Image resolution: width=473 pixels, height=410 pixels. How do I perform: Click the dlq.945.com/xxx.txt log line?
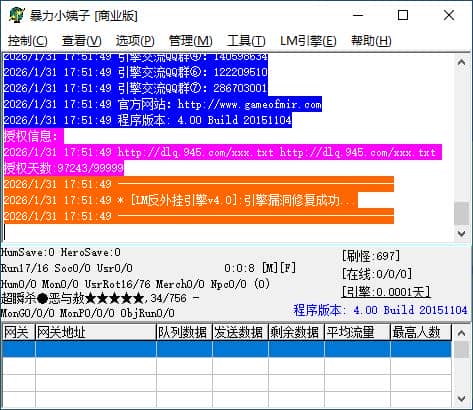(x=223, y=152)
